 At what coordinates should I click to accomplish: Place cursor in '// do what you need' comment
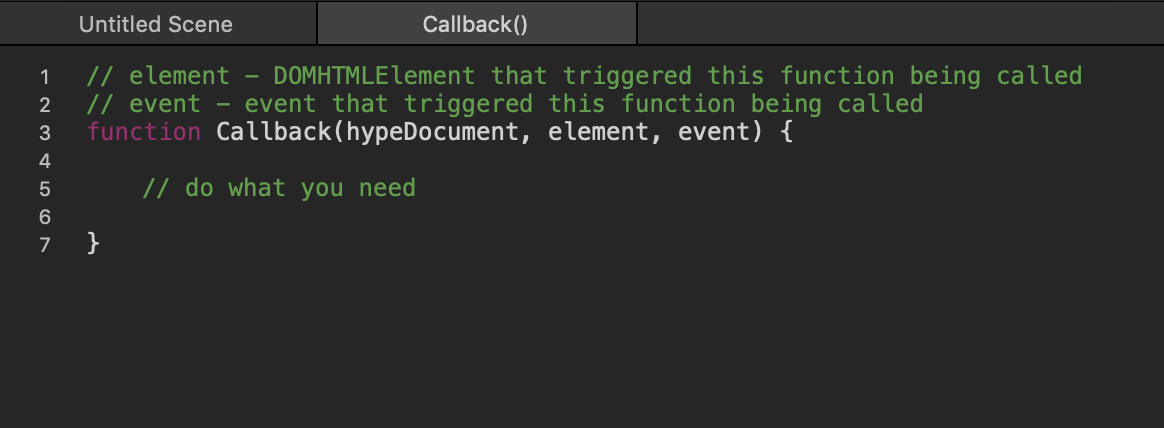tap(279, 188)
